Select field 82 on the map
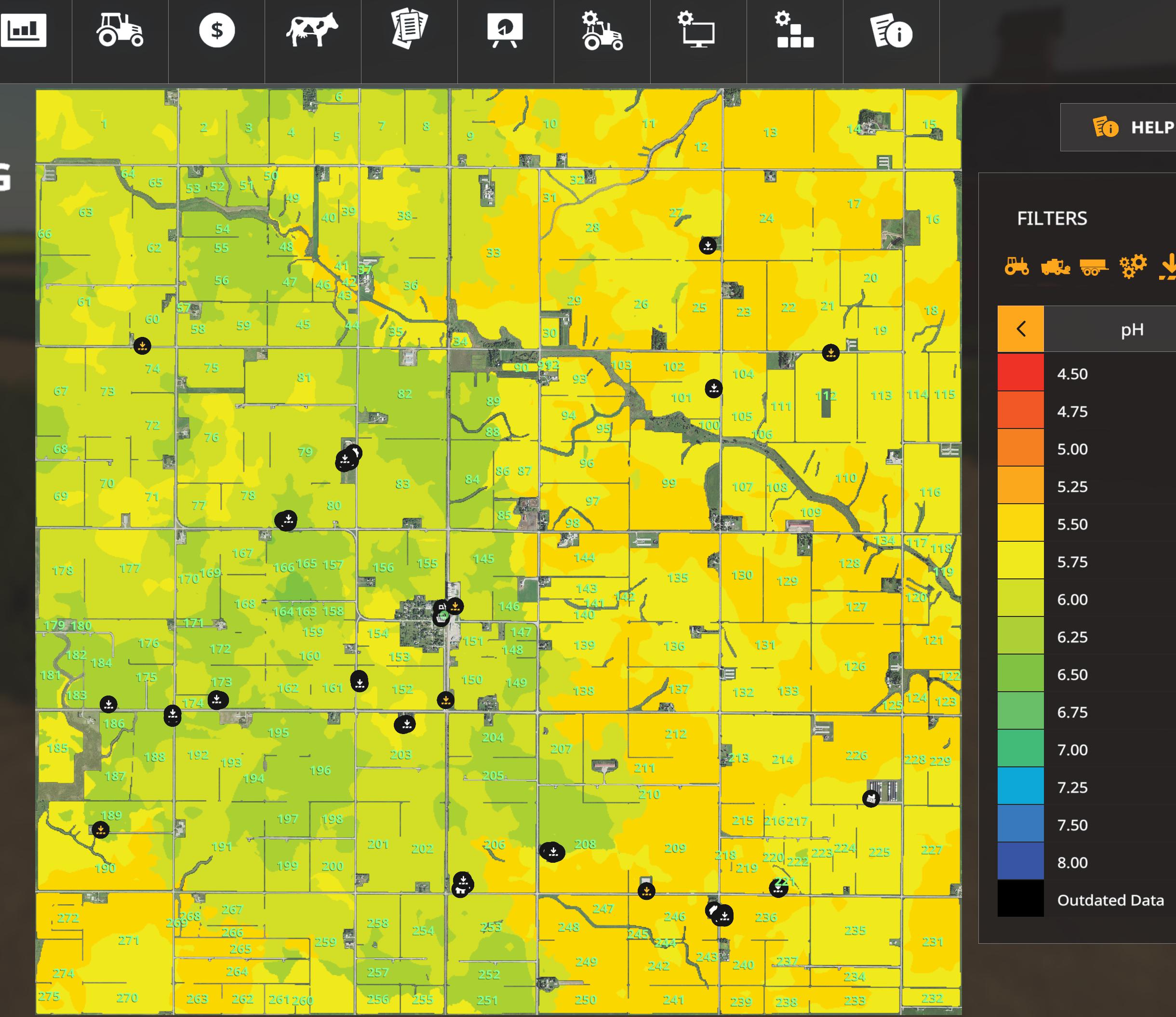The width and height of the screenshot is (1176, 1017). (405, 394)
